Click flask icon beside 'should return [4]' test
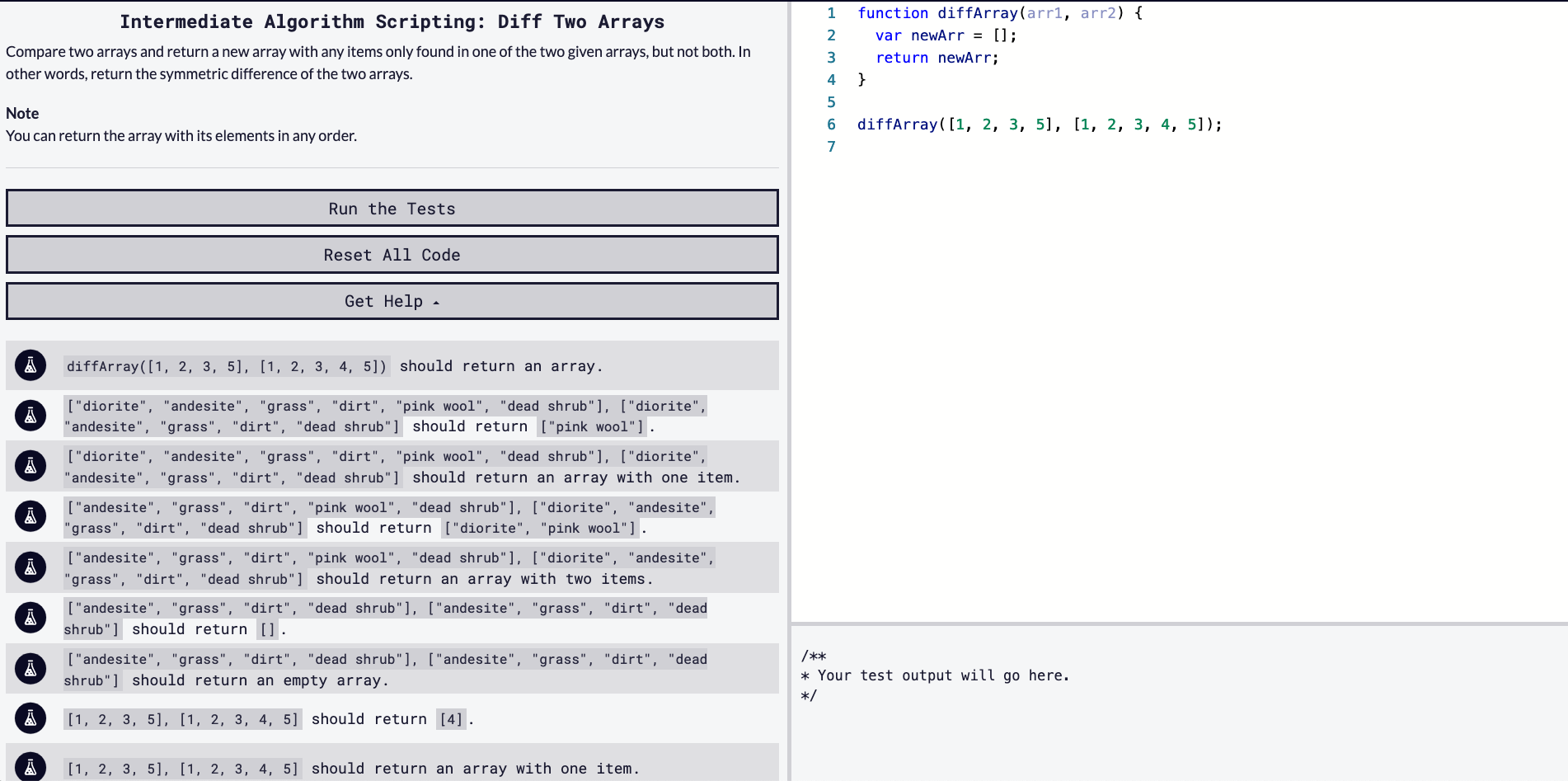This screenshot has width=1568, height=781. [x=31, y=718]
